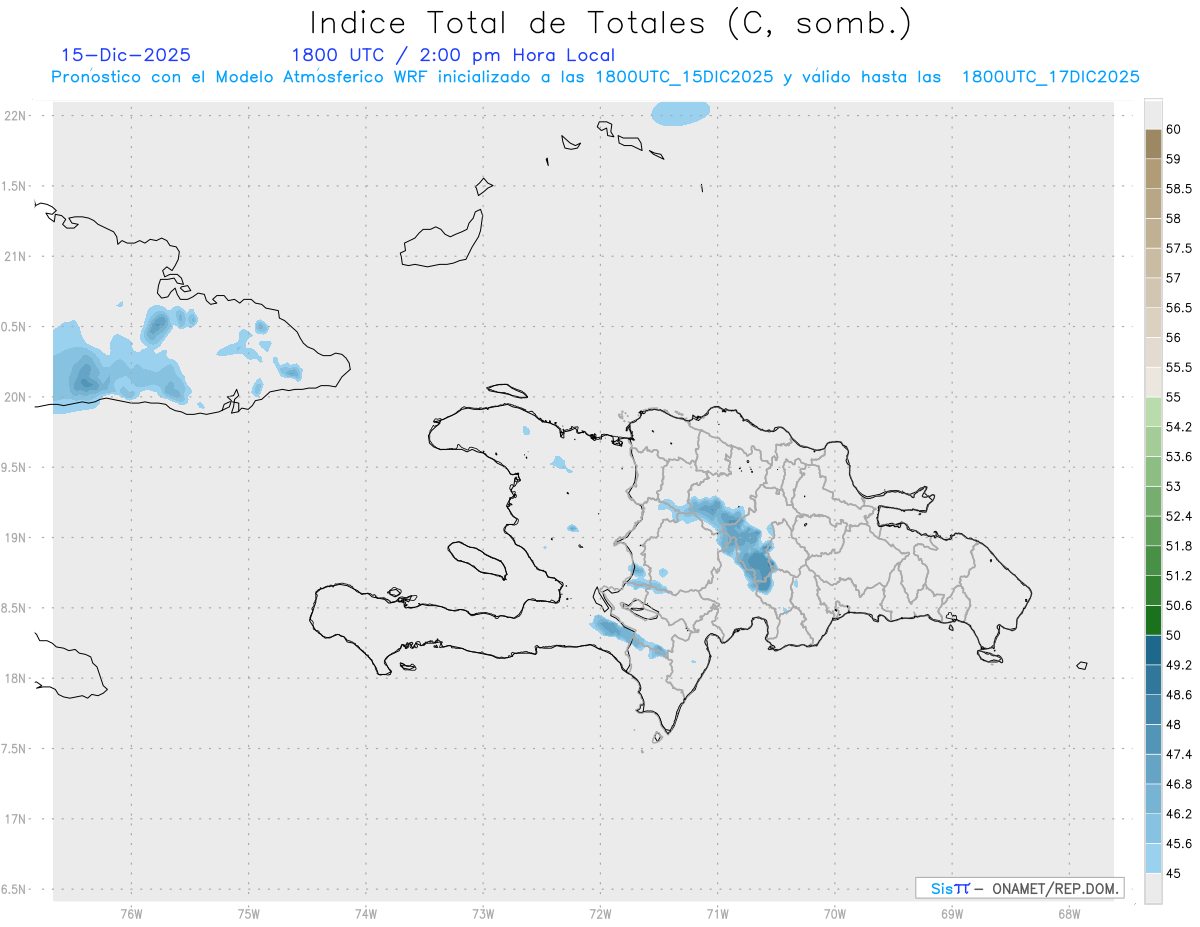This screenshot has height=927, width=1200.
Task: Click the '73W' longitude label
Action: tap(483, 913)
